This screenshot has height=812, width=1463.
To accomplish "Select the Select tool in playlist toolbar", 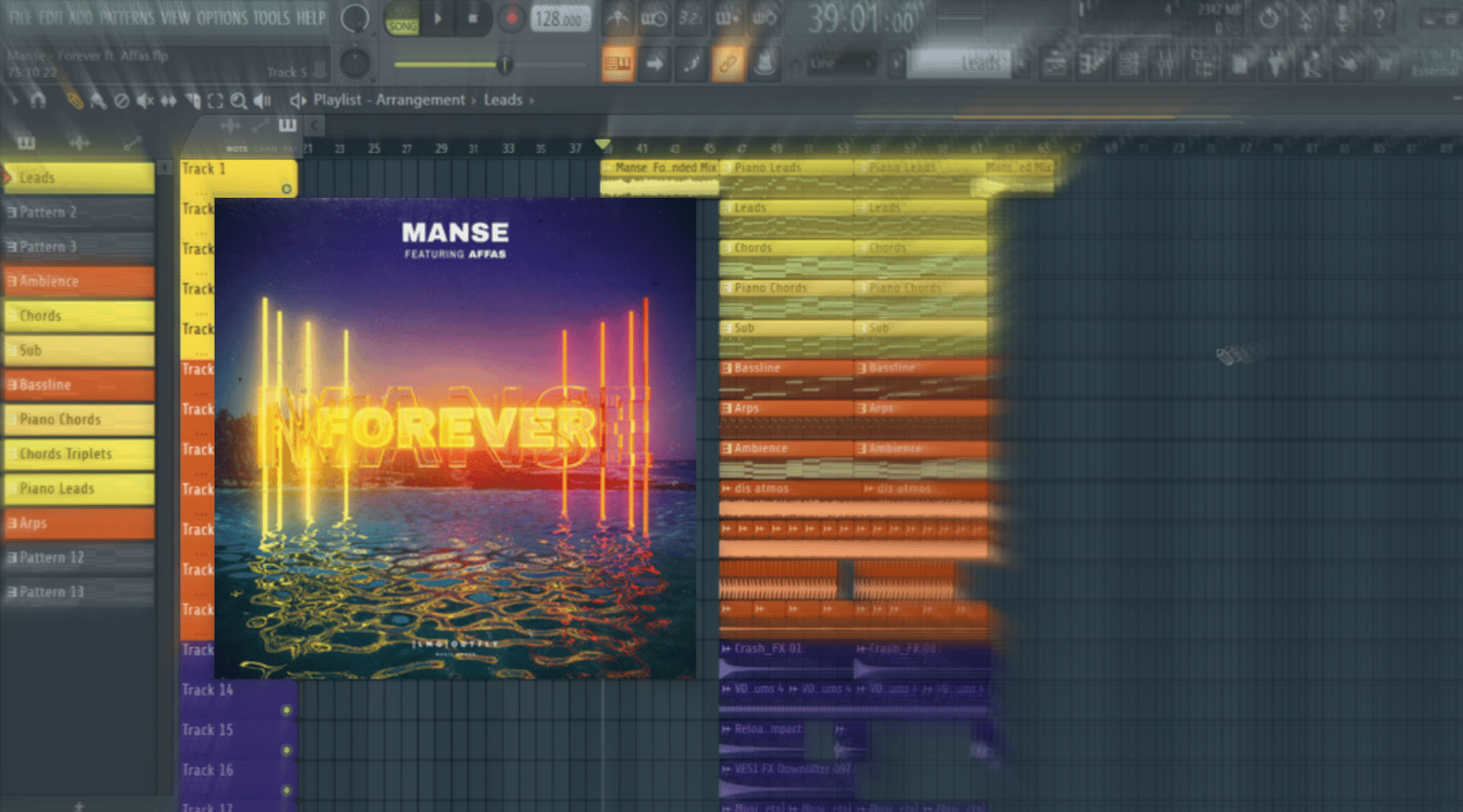I will tap(216, 100).
